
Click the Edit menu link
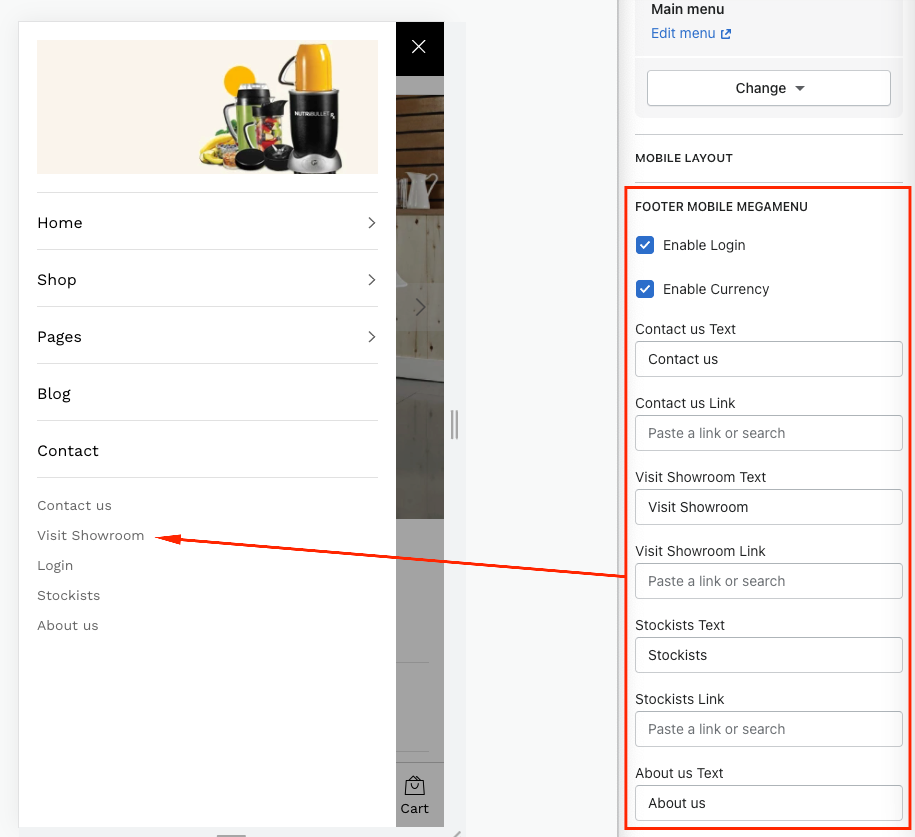(x=683, y=33)
